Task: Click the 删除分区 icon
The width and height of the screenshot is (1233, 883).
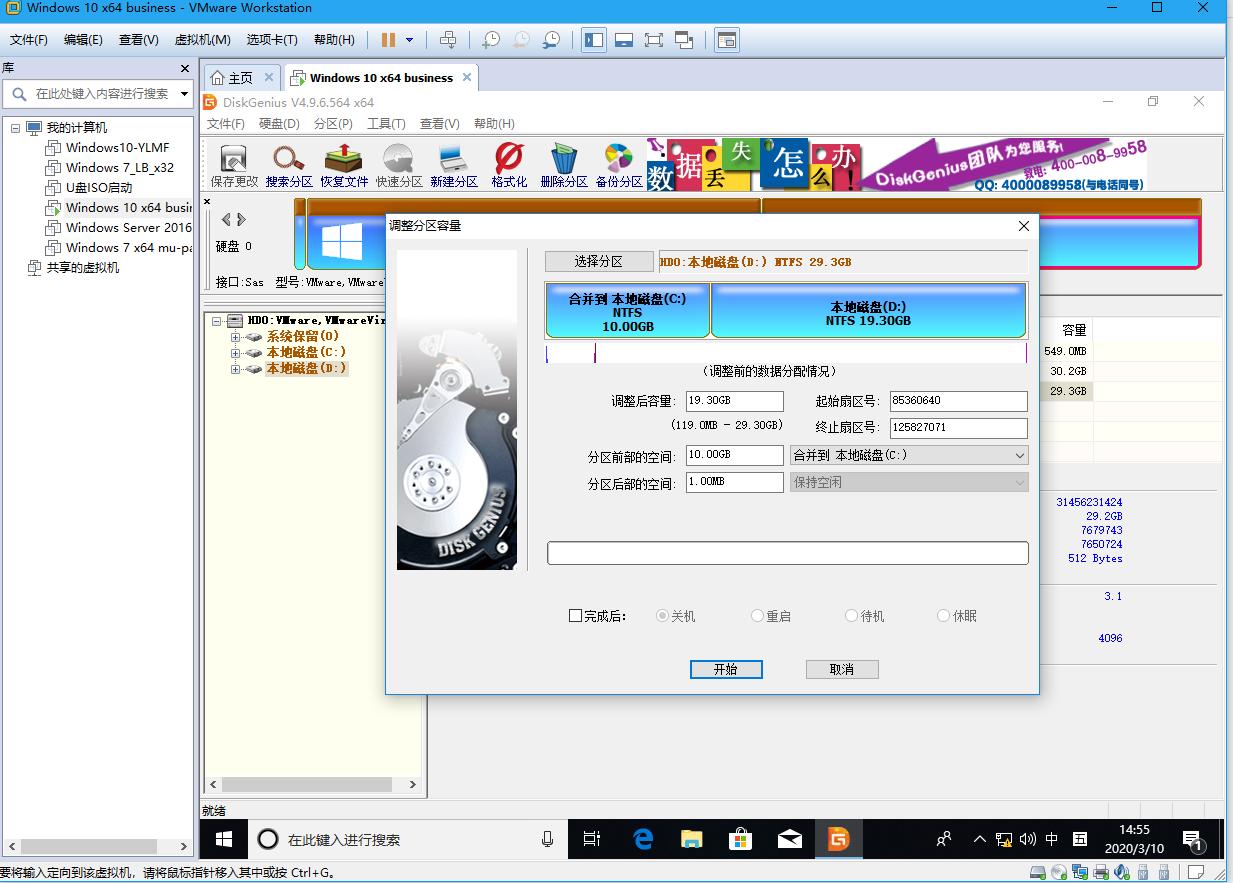Action: pos(563,165)
